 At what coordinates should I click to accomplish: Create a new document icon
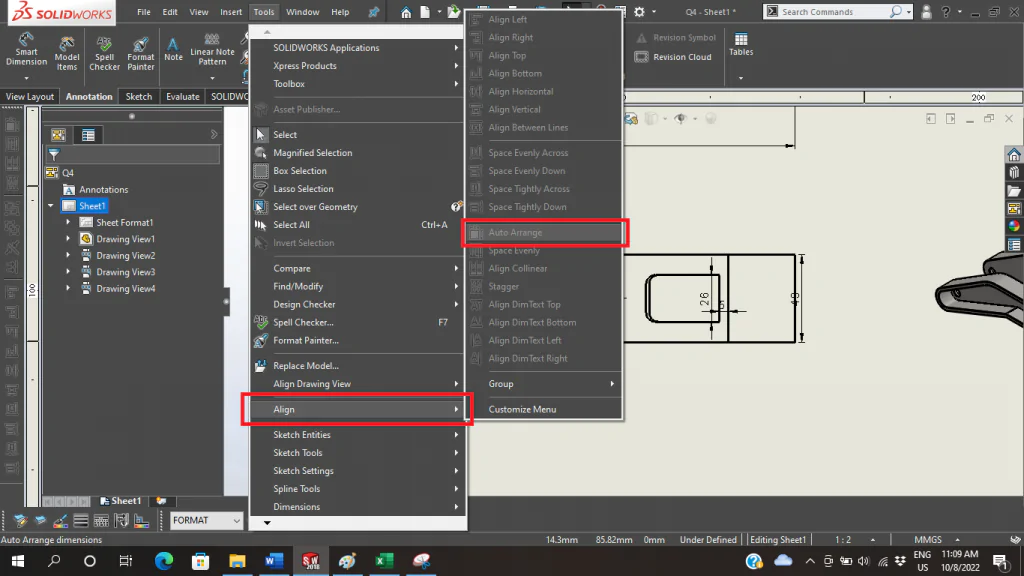click(425, 12)
